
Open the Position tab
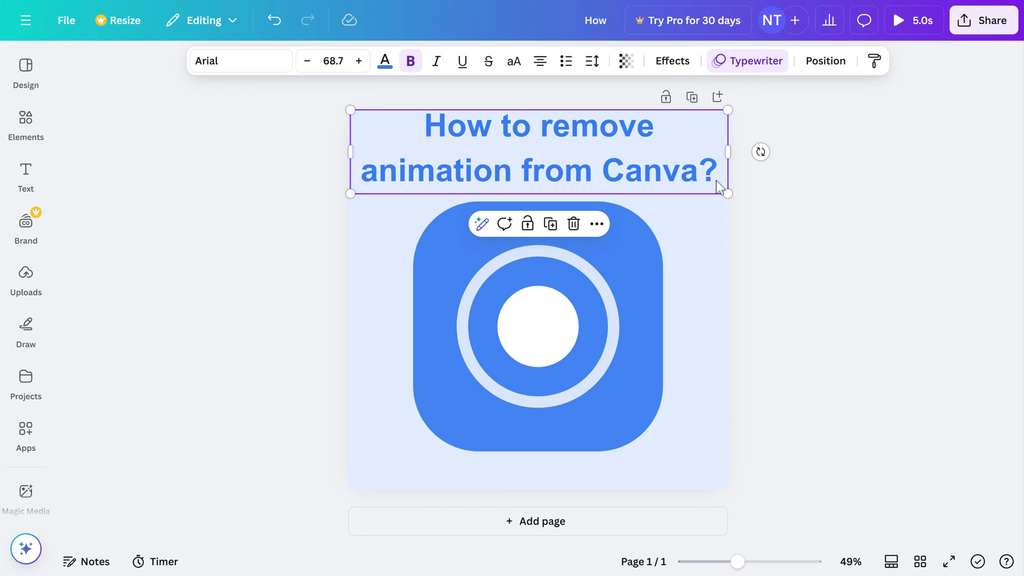(x=825, y=61)
